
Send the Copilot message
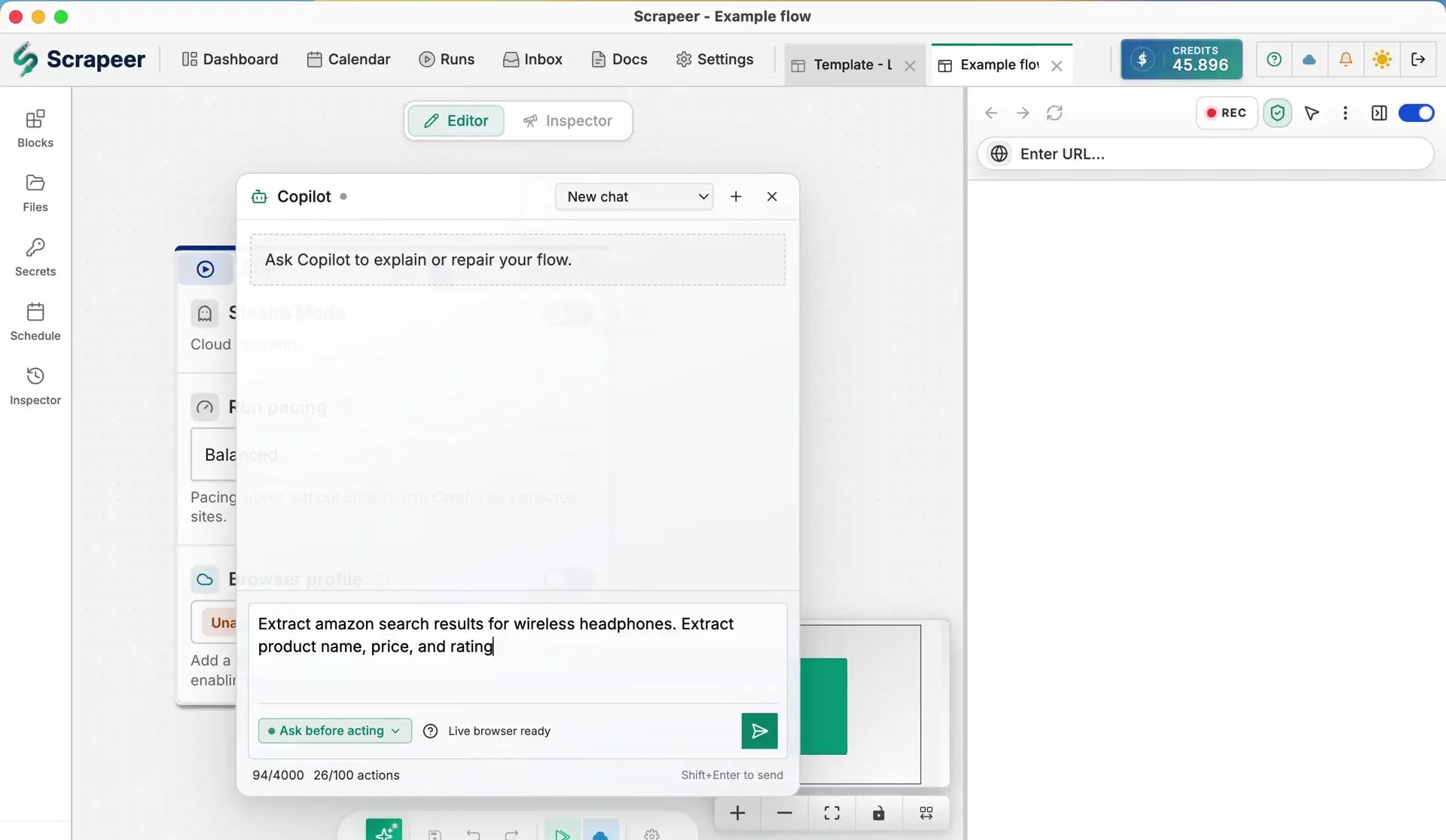759,731
